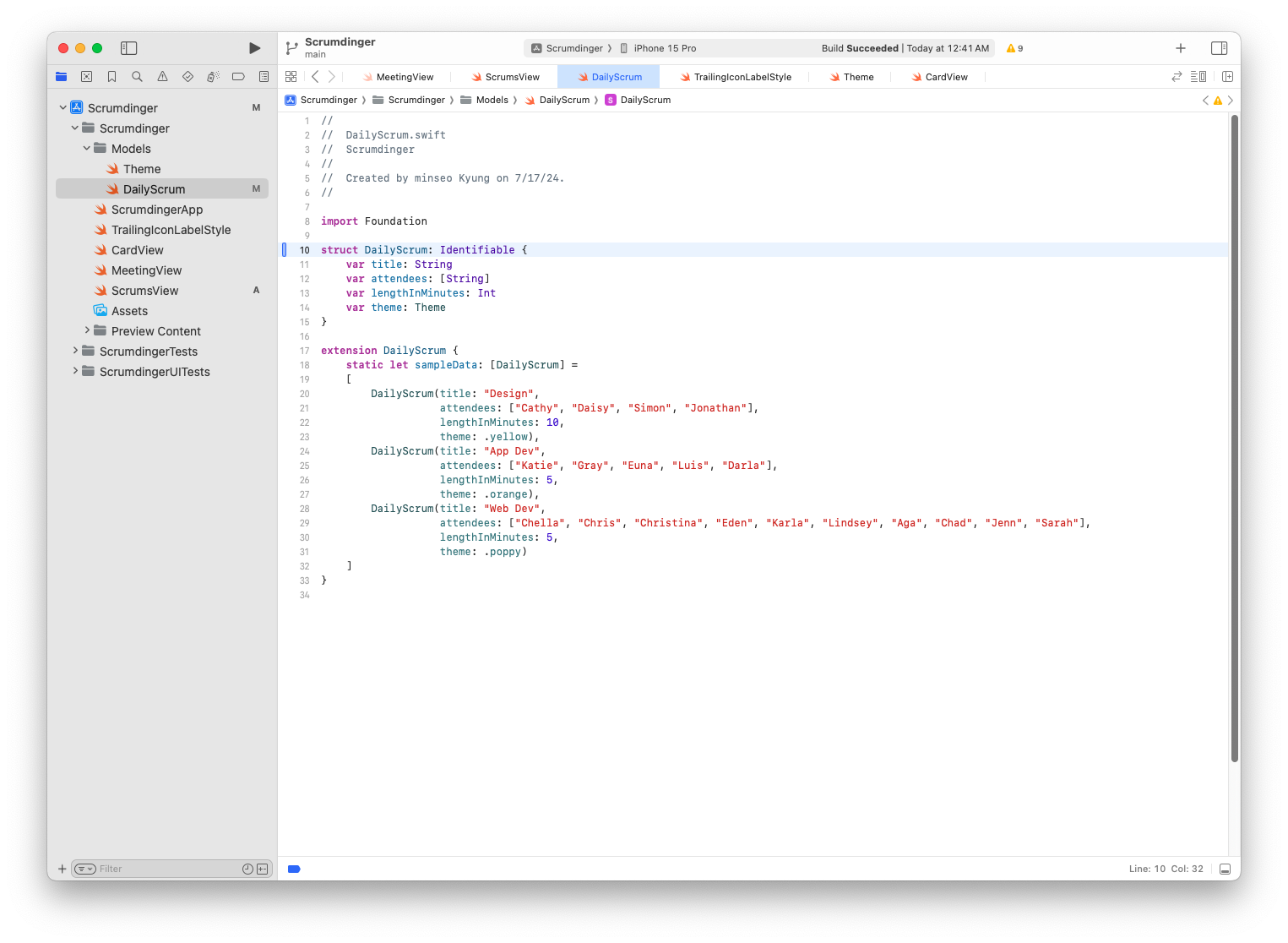1288x943 pixels.
Task: Open the Project navigator folder icon
Action: tap(62, 77)
